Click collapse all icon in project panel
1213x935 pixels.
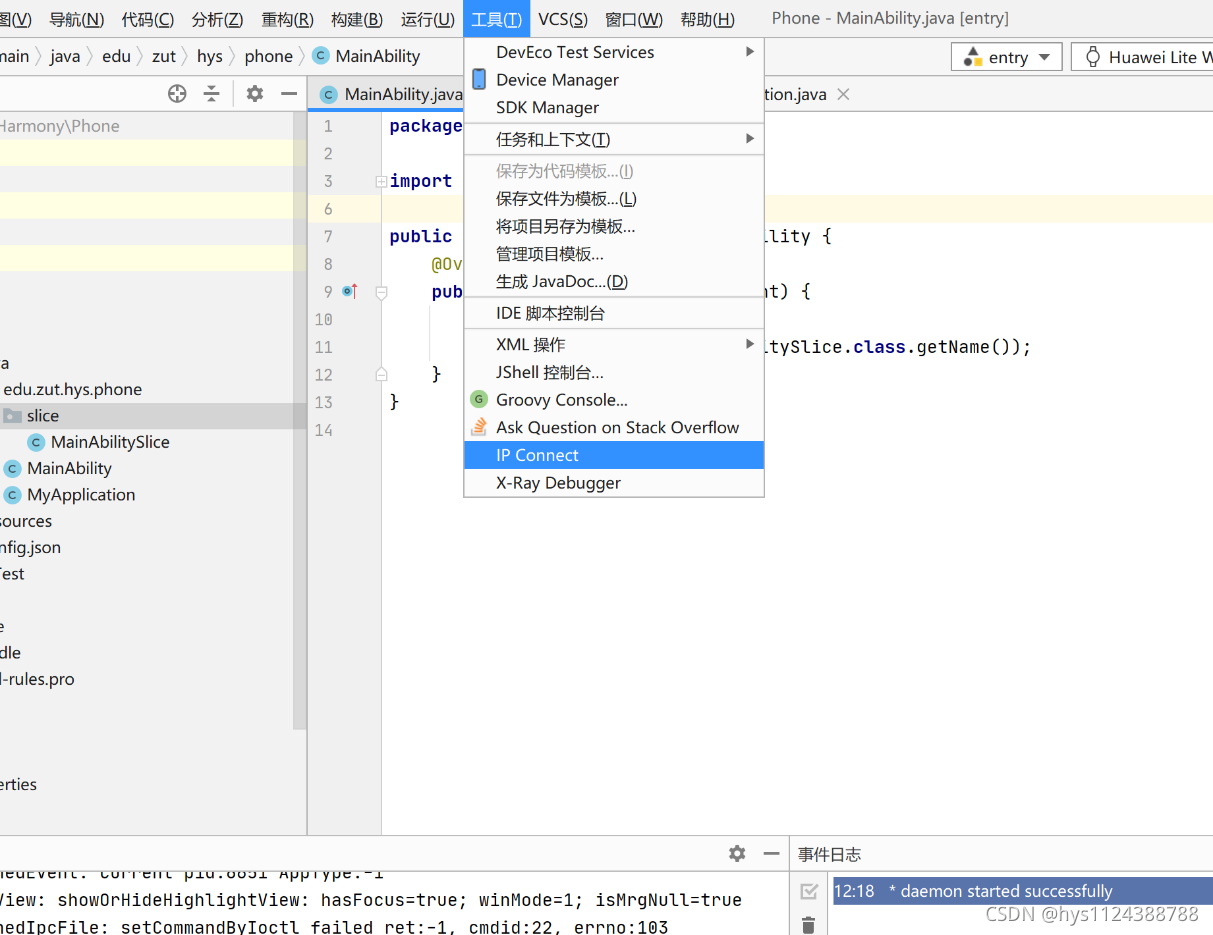click(211, 94)
